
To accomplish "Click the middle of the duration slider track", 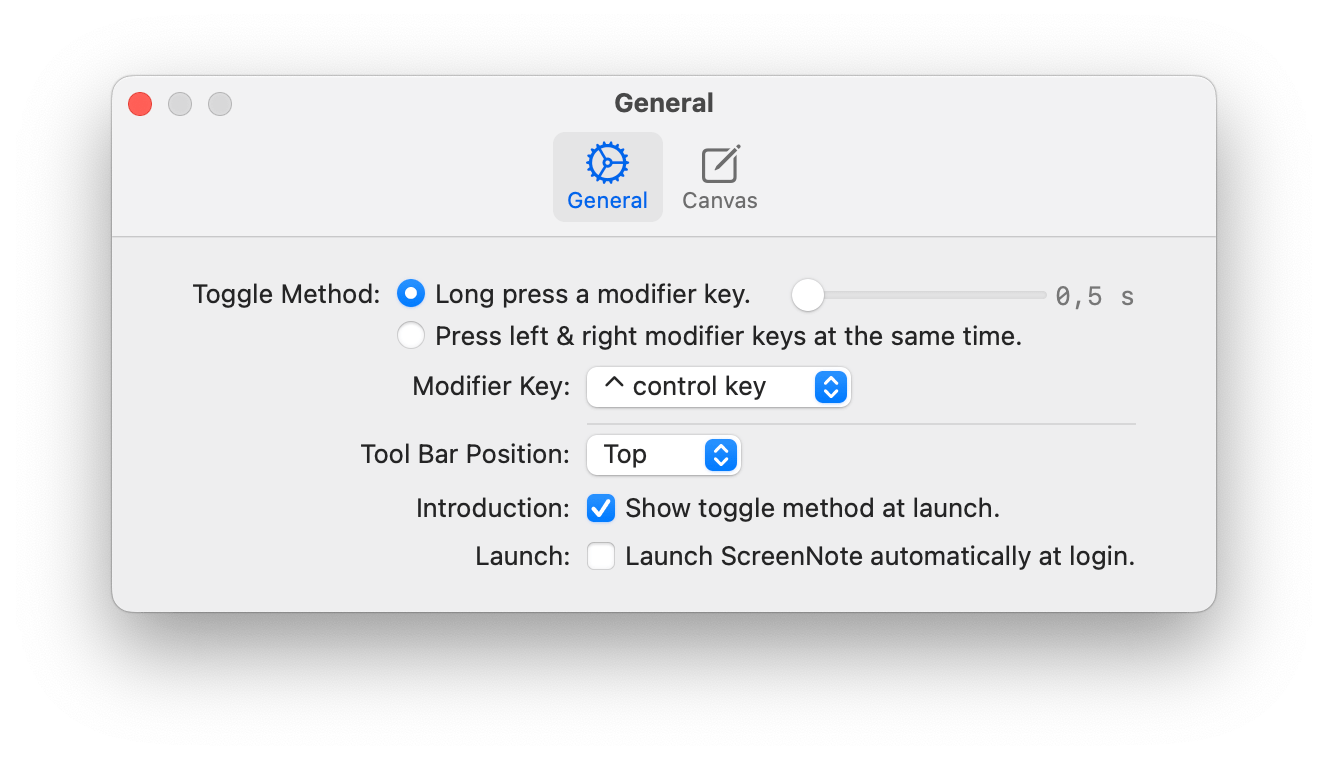I will 920,295.
